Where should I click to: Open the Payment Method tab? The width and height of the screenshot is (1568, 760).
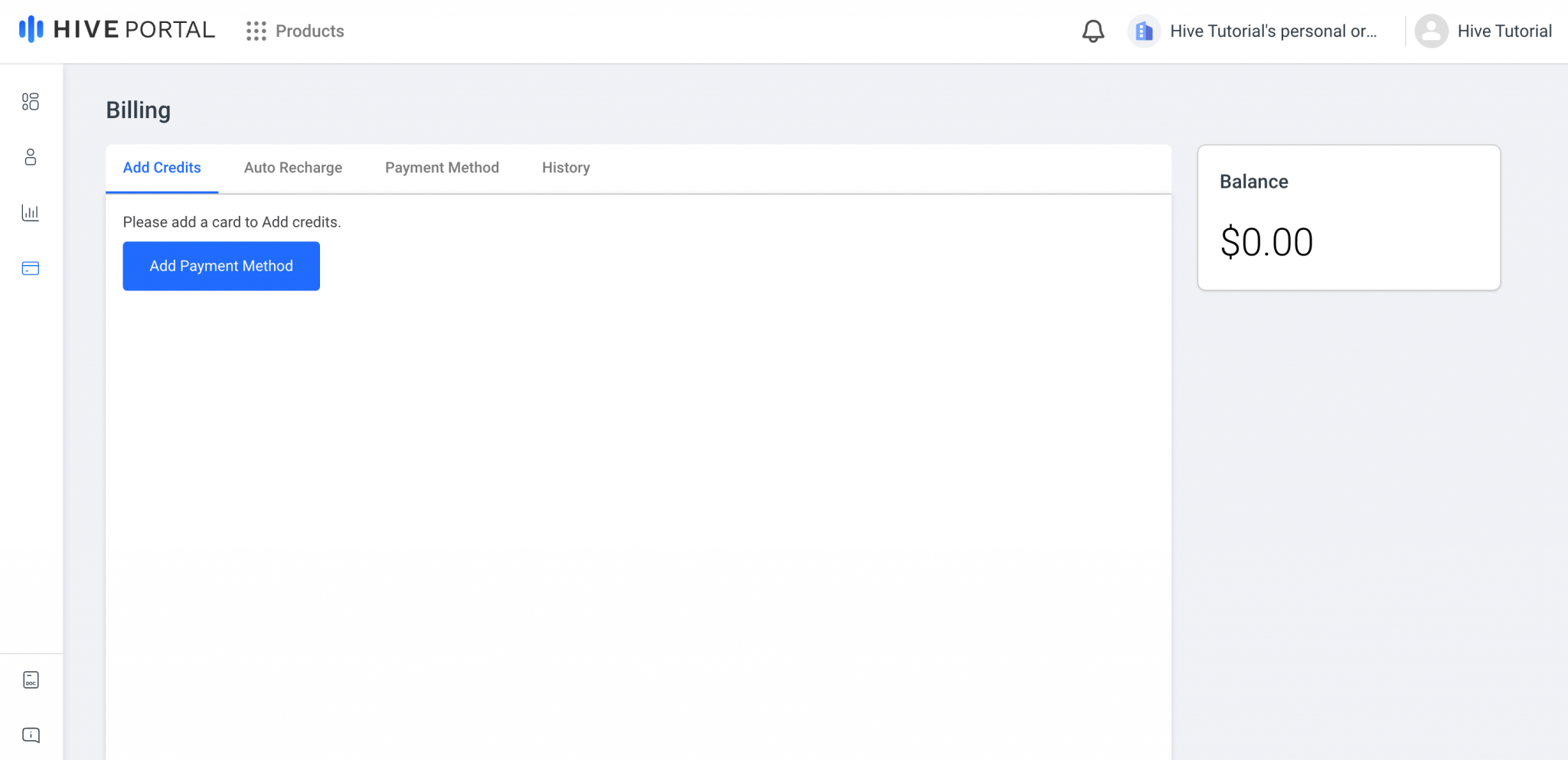click(442, 167)
